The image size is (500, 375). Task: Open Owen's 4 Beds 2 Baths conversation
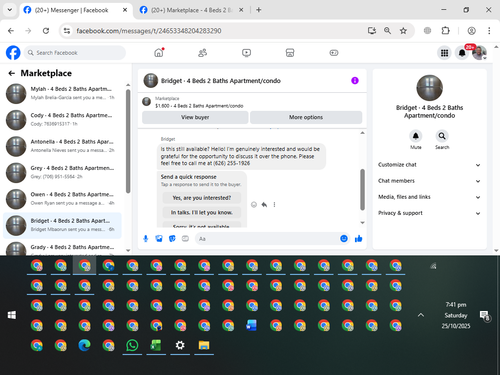(62, 199)
